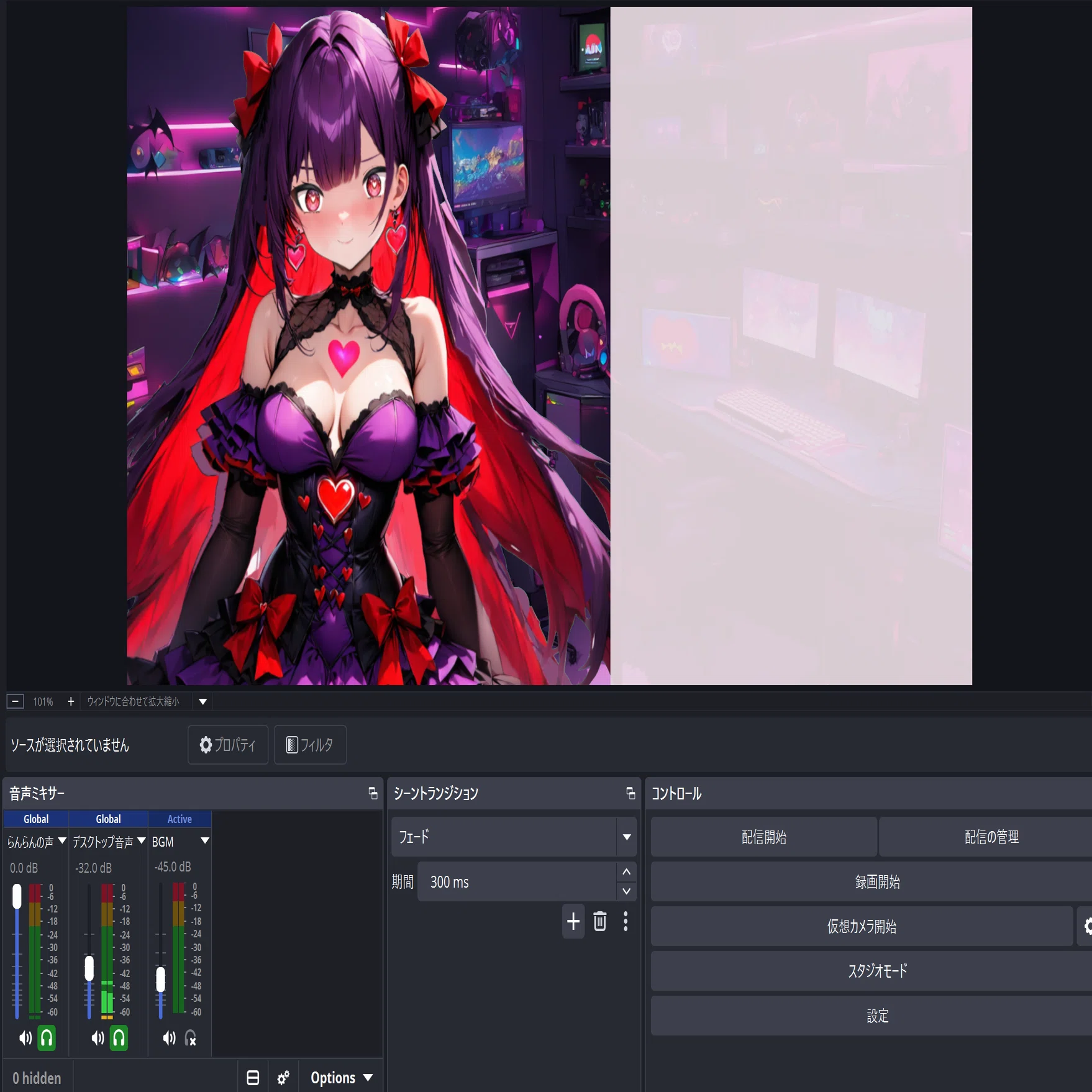Viewport: 1092px width, 1092px height.
Task: Adjust デスクトップ音声 volume fader
Action: tap(89, 968)
